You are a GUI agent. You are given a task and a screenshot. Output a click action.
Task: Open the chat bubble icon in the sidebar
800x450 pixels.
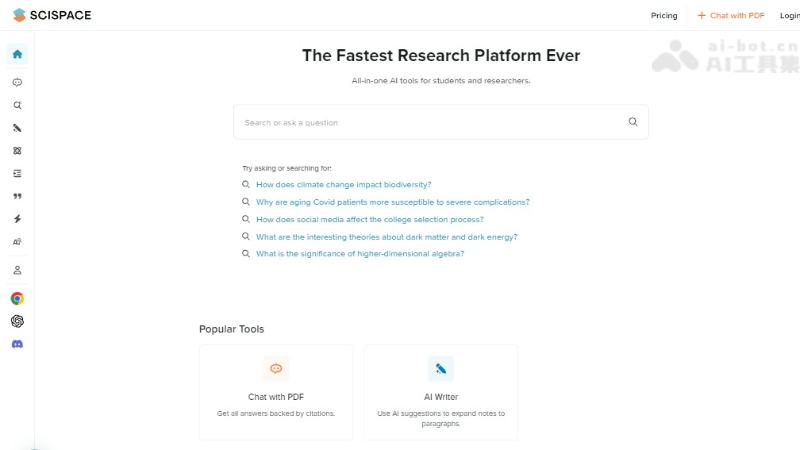pyautogui.click(x=17, y=83)
